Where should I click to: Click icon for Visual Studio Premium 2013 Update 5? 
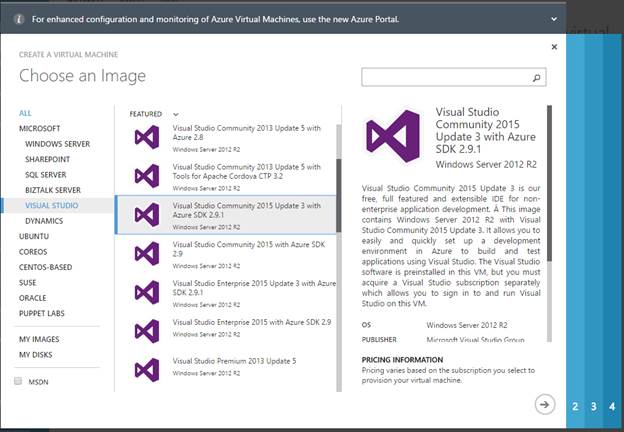click(x=147, y=370)
